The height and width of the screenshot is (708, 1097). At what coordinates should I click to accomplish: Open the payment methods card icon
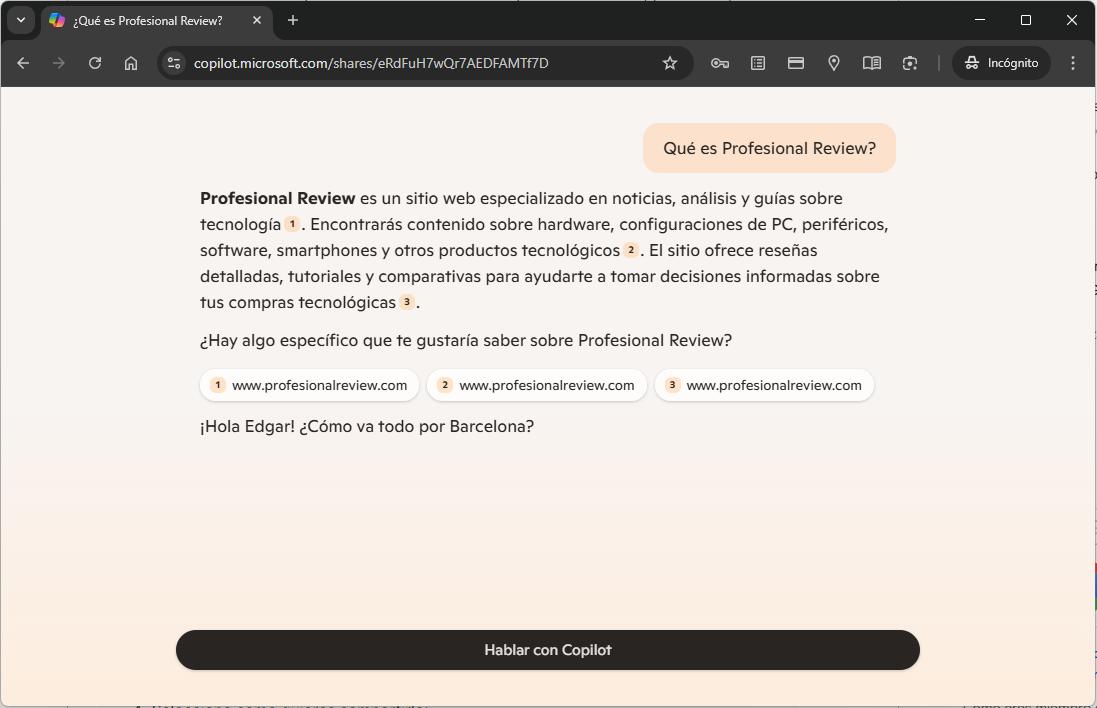tap(795, 63)
